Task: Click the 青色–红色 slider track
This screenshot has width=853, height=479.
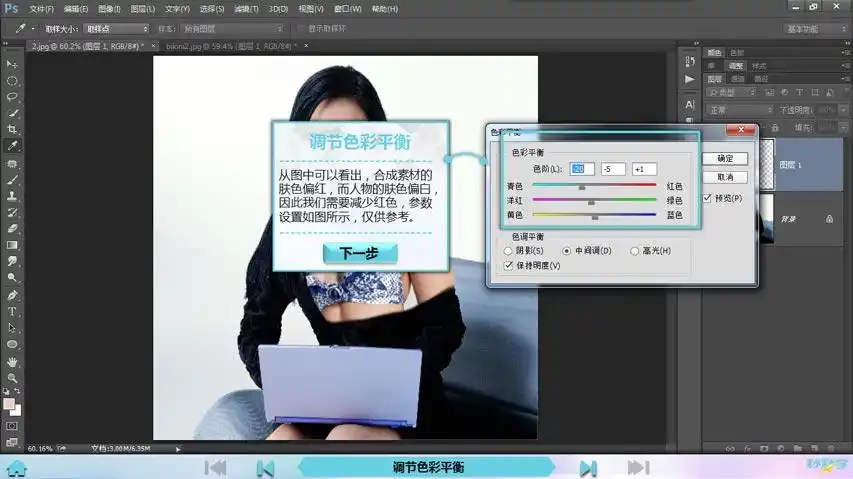Action: 594,185
